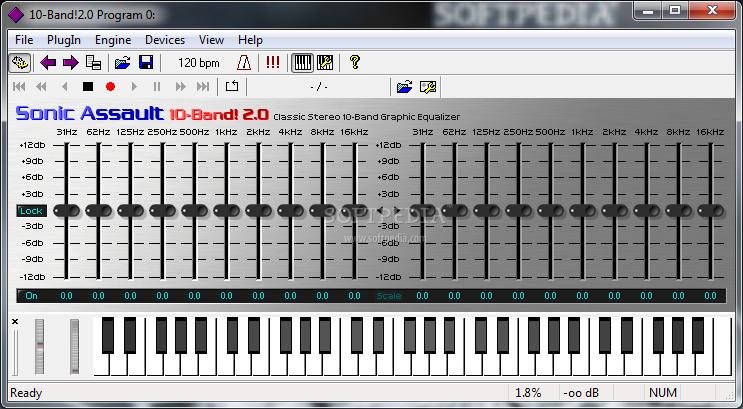
Task: Click left channel 250Hz slider knob
Action: 163,211
